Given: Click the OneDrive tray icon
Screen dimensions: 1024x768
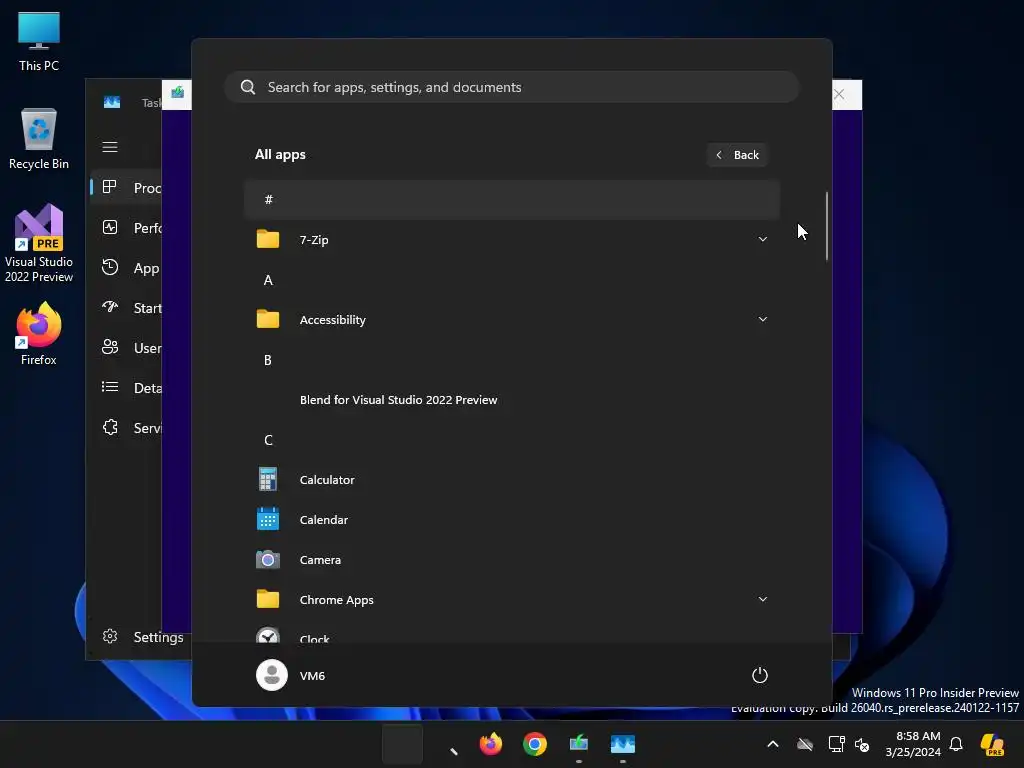Looking at the screenshot, I should click(x=805, y=744).
